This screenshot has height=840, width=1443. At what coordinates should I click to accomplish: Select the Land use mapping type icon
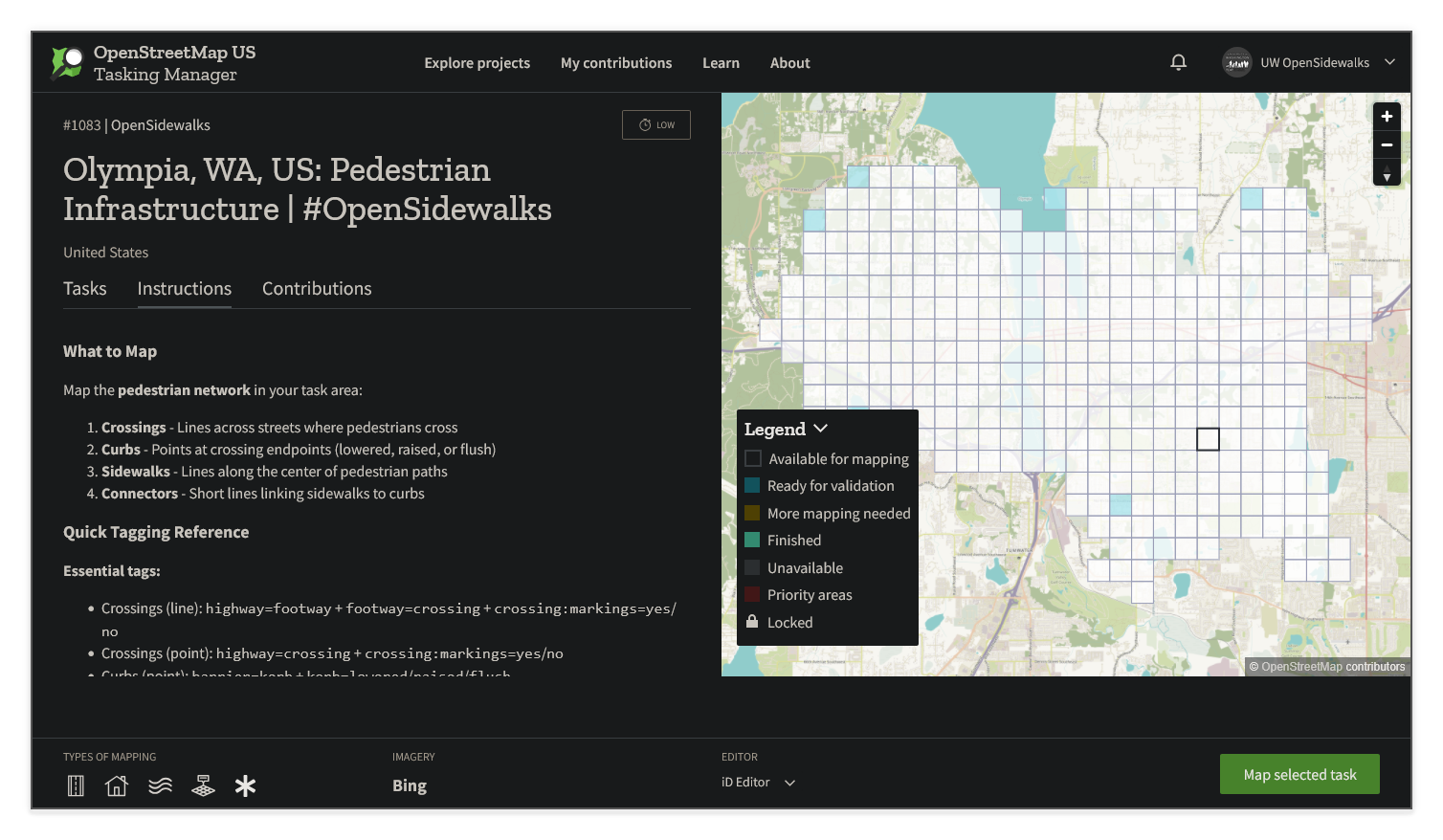point(203,785)
